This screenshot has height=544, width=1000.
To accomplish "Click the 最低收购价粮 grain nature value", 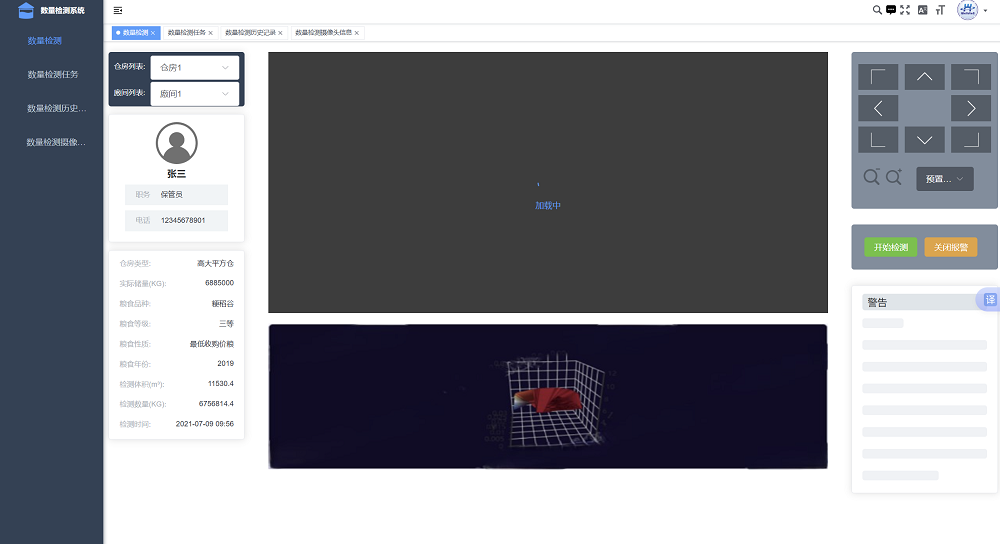I will point(212,344).
